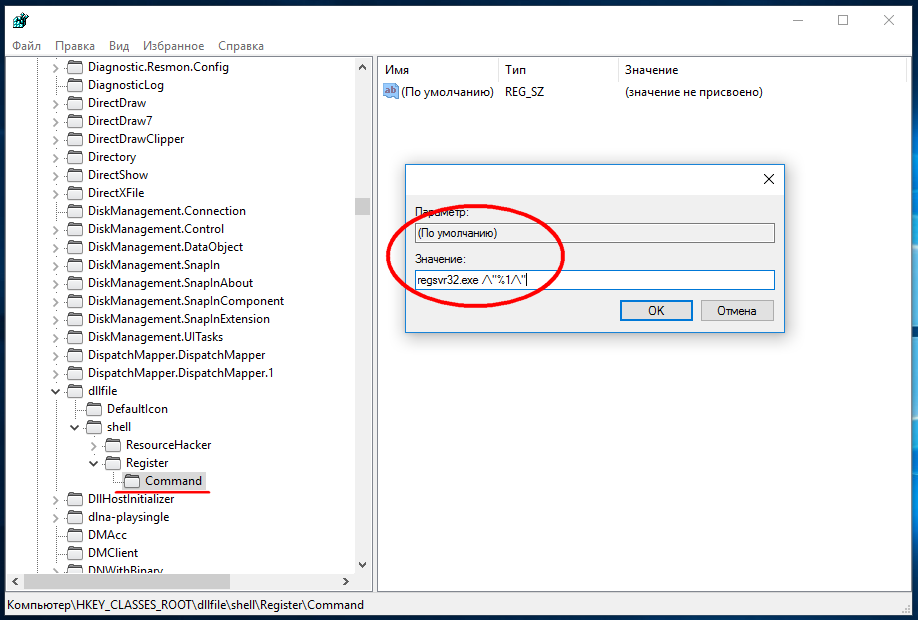Open the Справка menu
The height and width of the screenshot is (620, 918).
(x=241, y=46)
